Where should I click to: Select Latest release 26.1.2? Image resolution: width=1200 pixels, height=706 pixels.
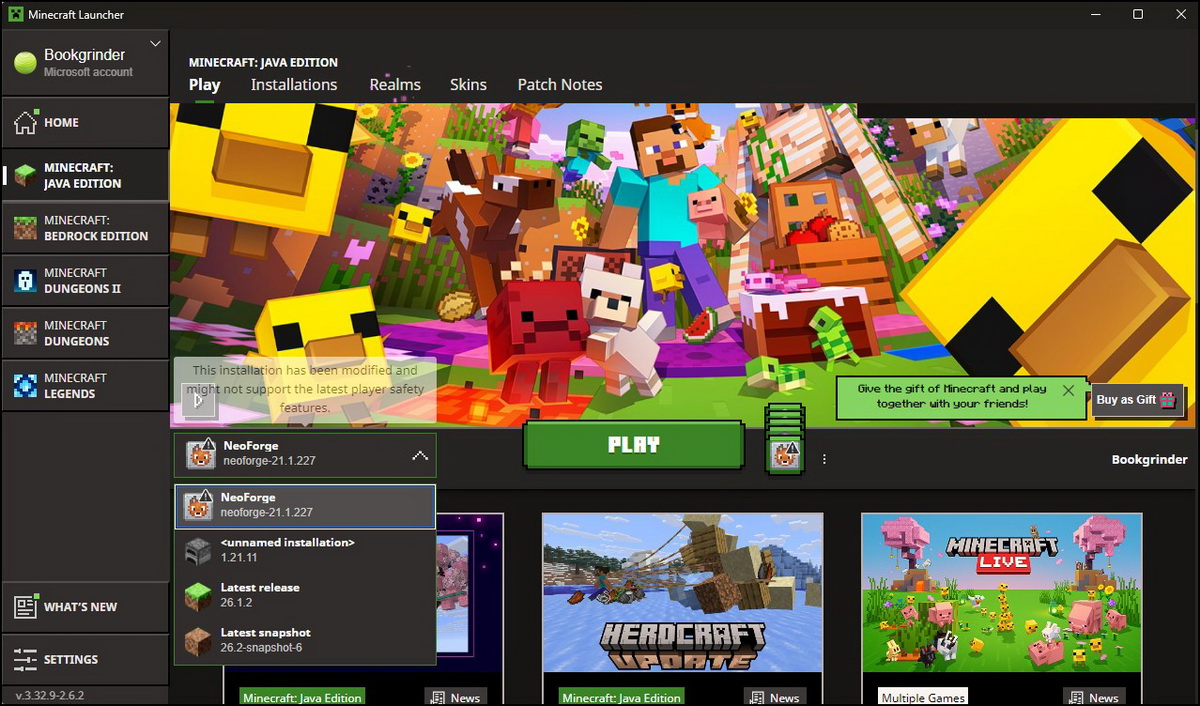pos(305,595)
